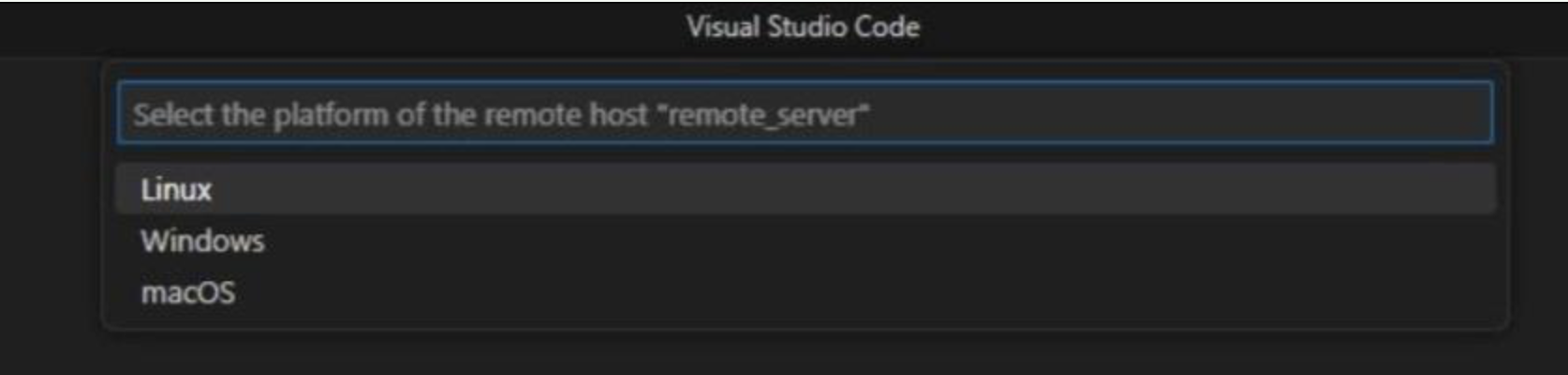
Task: Set remote host platform to Linux
Action: 177,190
